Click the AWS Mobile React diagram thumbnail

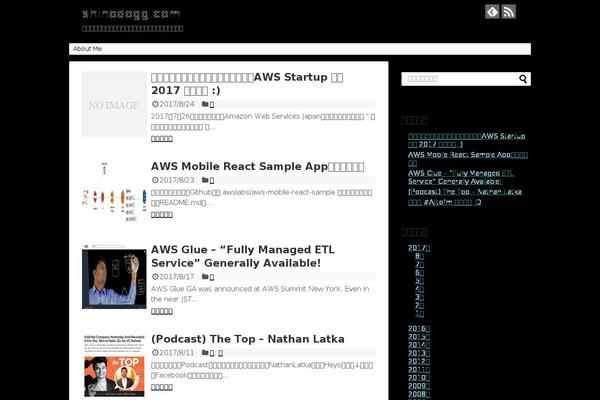(114, 193)
